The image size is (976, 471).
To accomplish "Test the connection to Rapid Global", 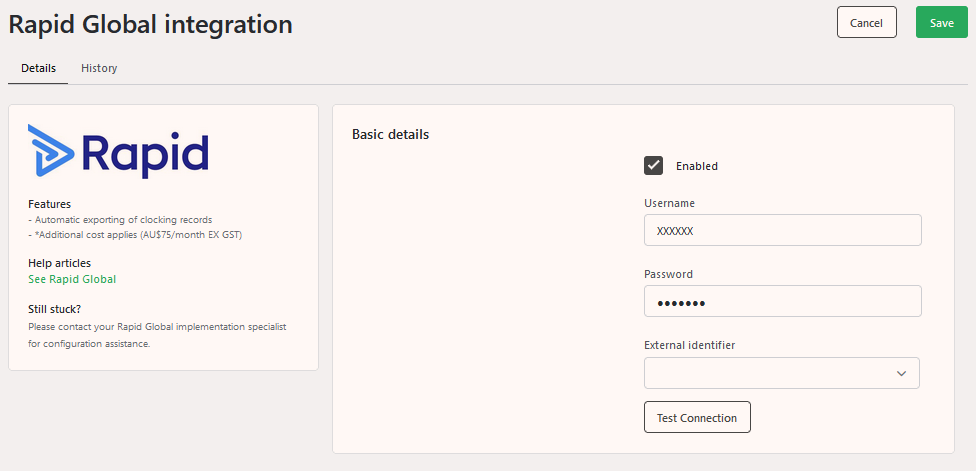I will click(697, 417).
